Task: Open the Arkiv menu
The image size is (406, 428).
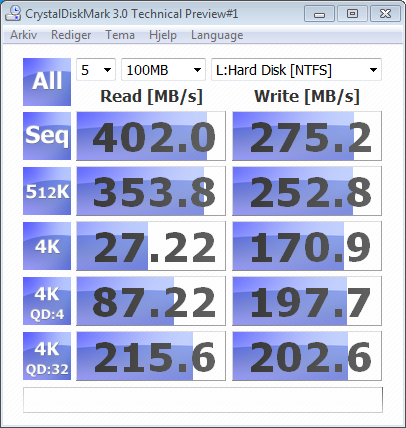Action: point(23,35)
